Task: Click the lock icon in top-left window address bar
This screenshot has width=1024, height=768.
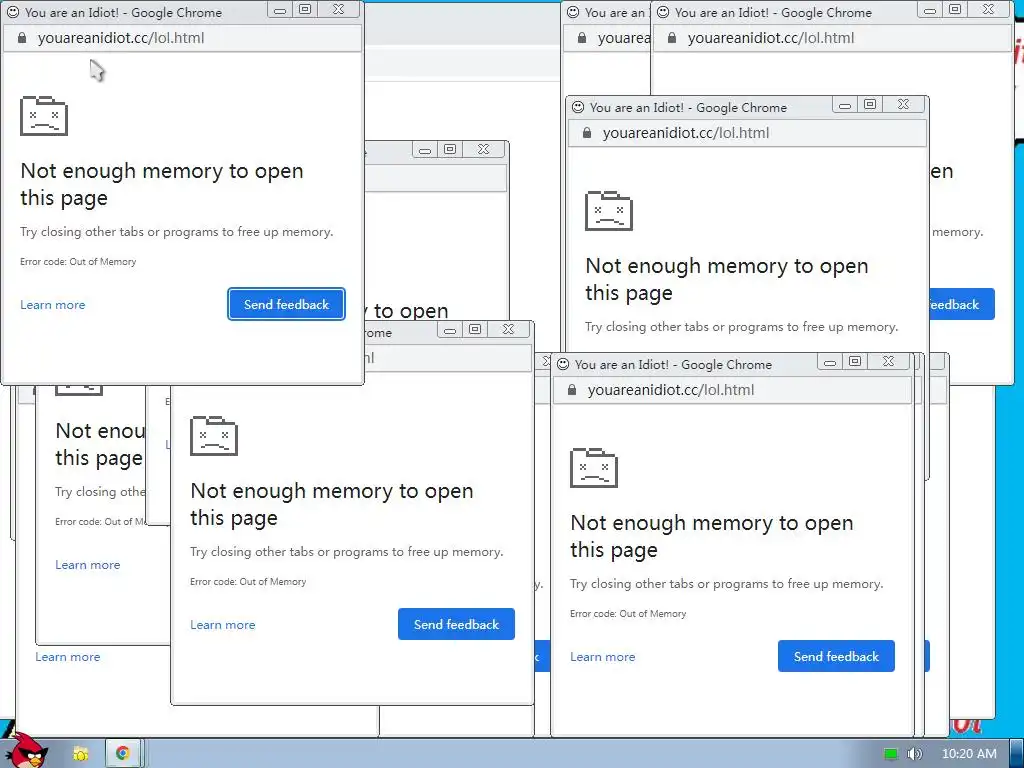Action: click(x=22, y=38)
